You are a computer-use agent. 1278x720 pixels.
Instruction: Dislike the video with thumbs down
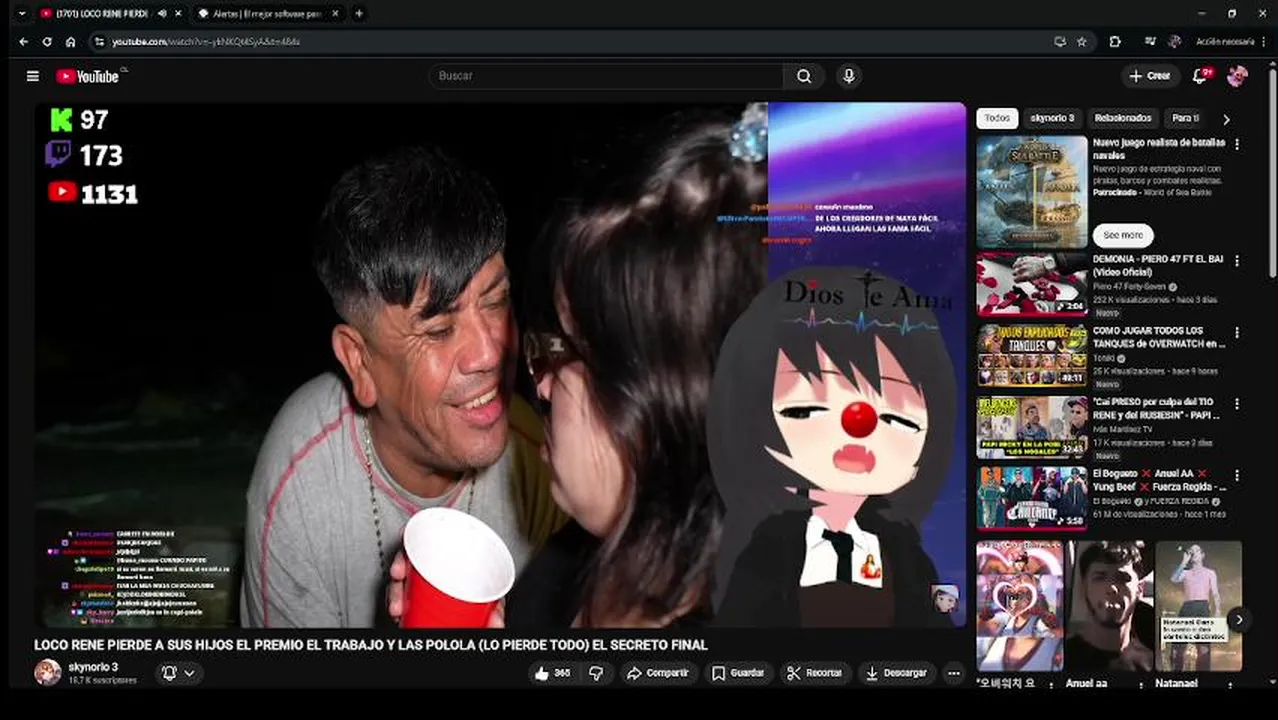pos(596,673)
